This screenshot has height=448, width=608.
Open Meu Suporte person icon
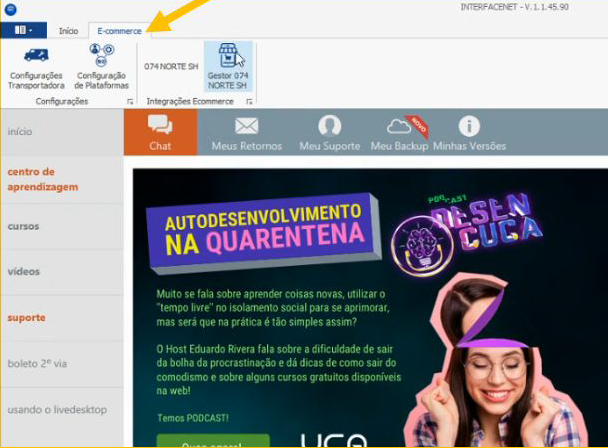click(329, 125)
